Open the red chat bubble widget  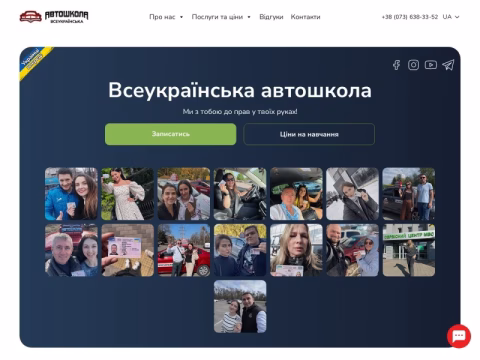coord(459,336)
